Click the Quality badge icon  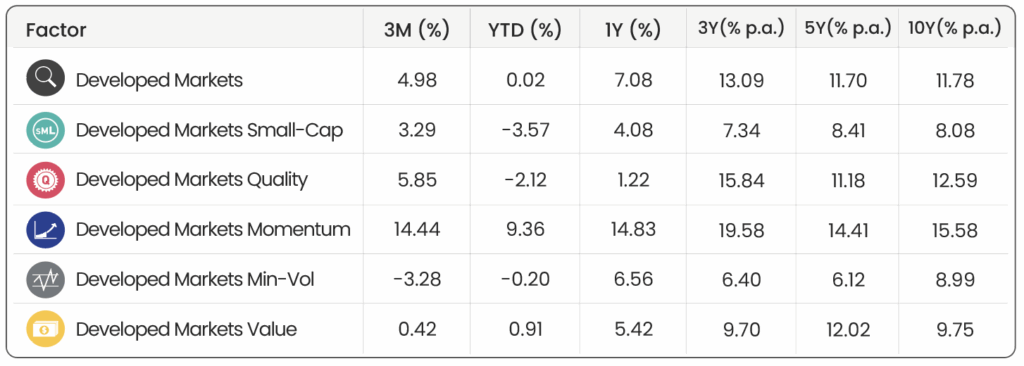coord(46,179)
